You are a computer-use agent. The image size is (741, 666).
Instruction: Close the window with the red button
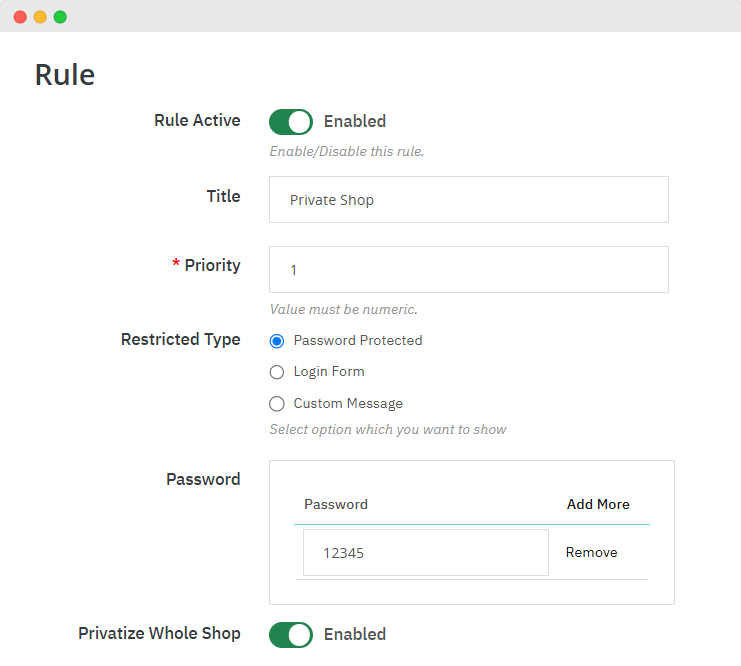click(20, 17)
